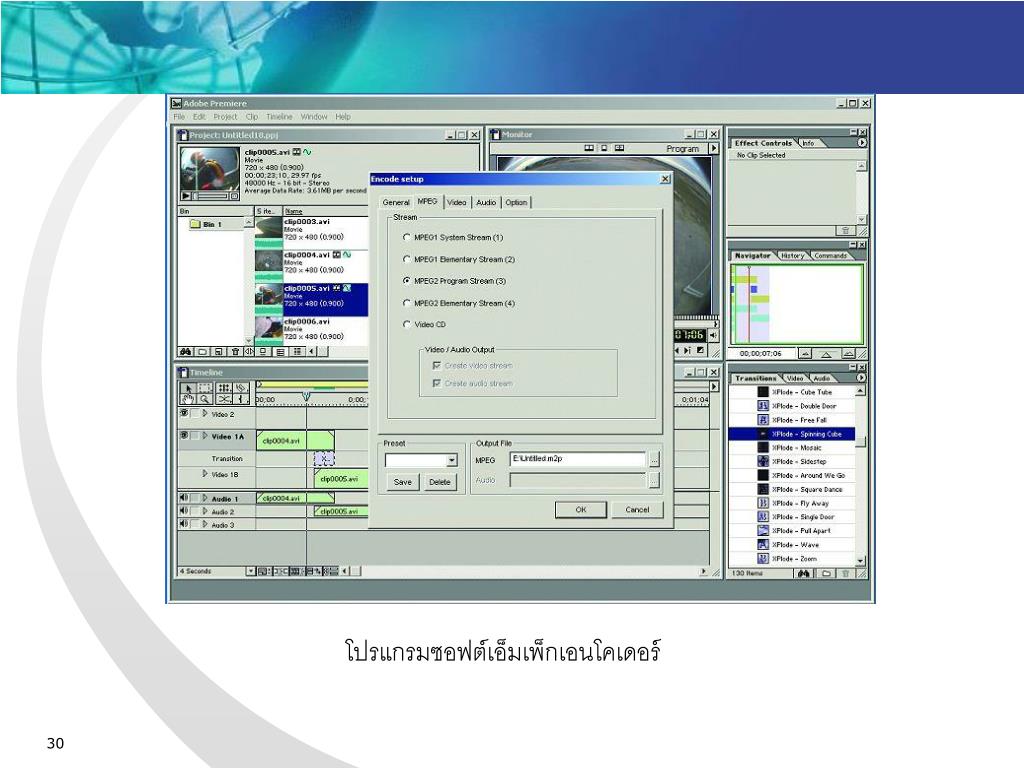Click the Delete preset button

pos(440,482)
